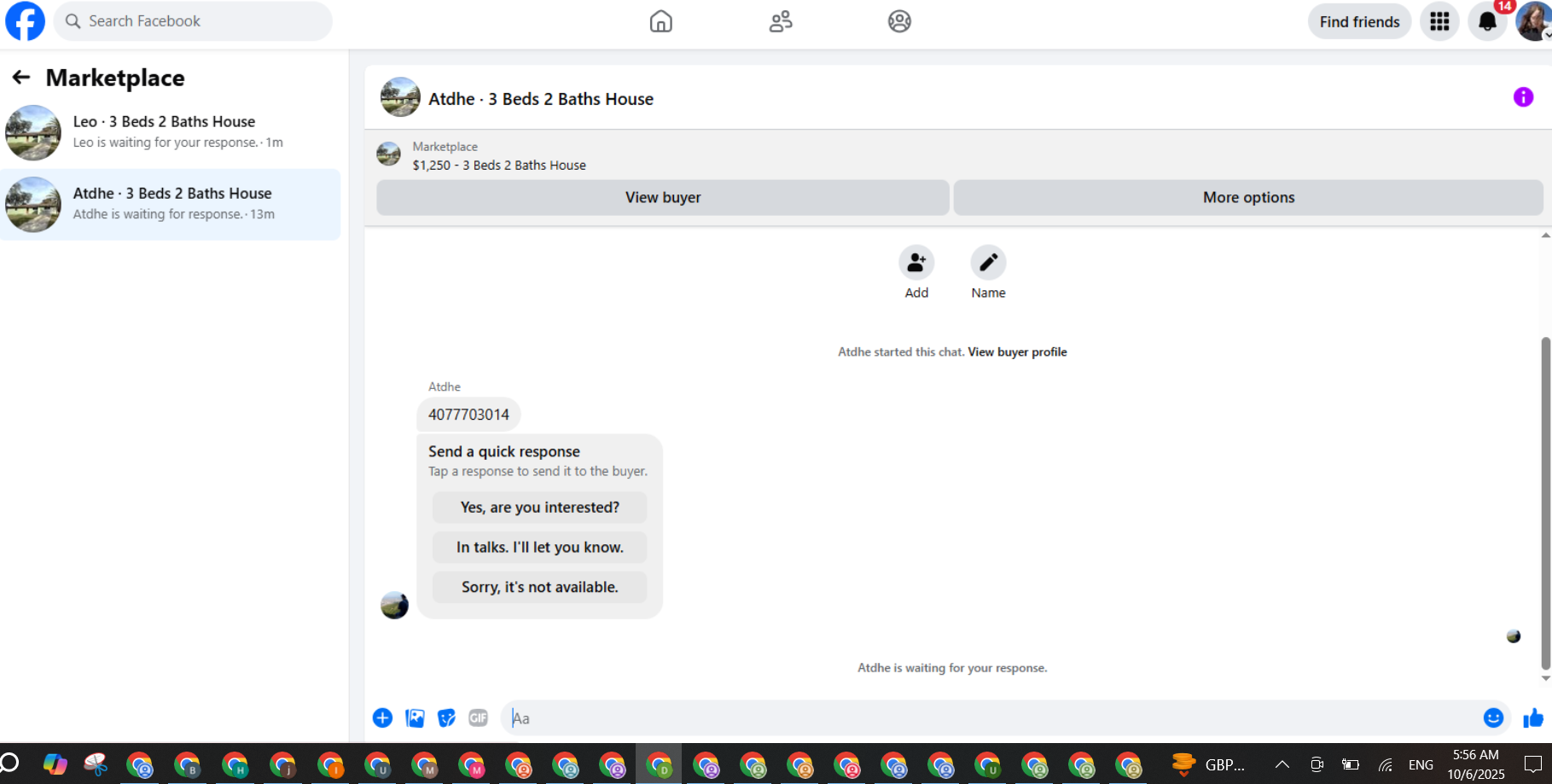
Task: Click the chat scrollbar thumb
Action: 1545,503
